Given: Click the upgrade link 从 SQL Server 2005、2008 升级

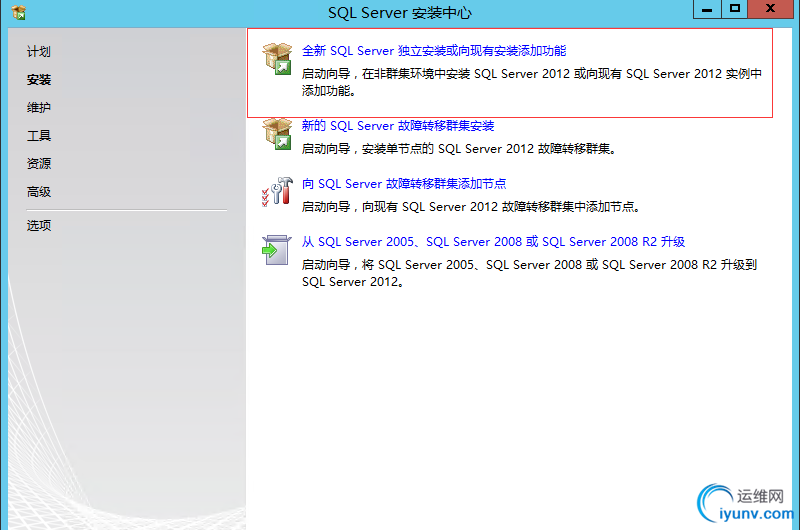Looking at the screenshot, I should [x=493, y=242].
